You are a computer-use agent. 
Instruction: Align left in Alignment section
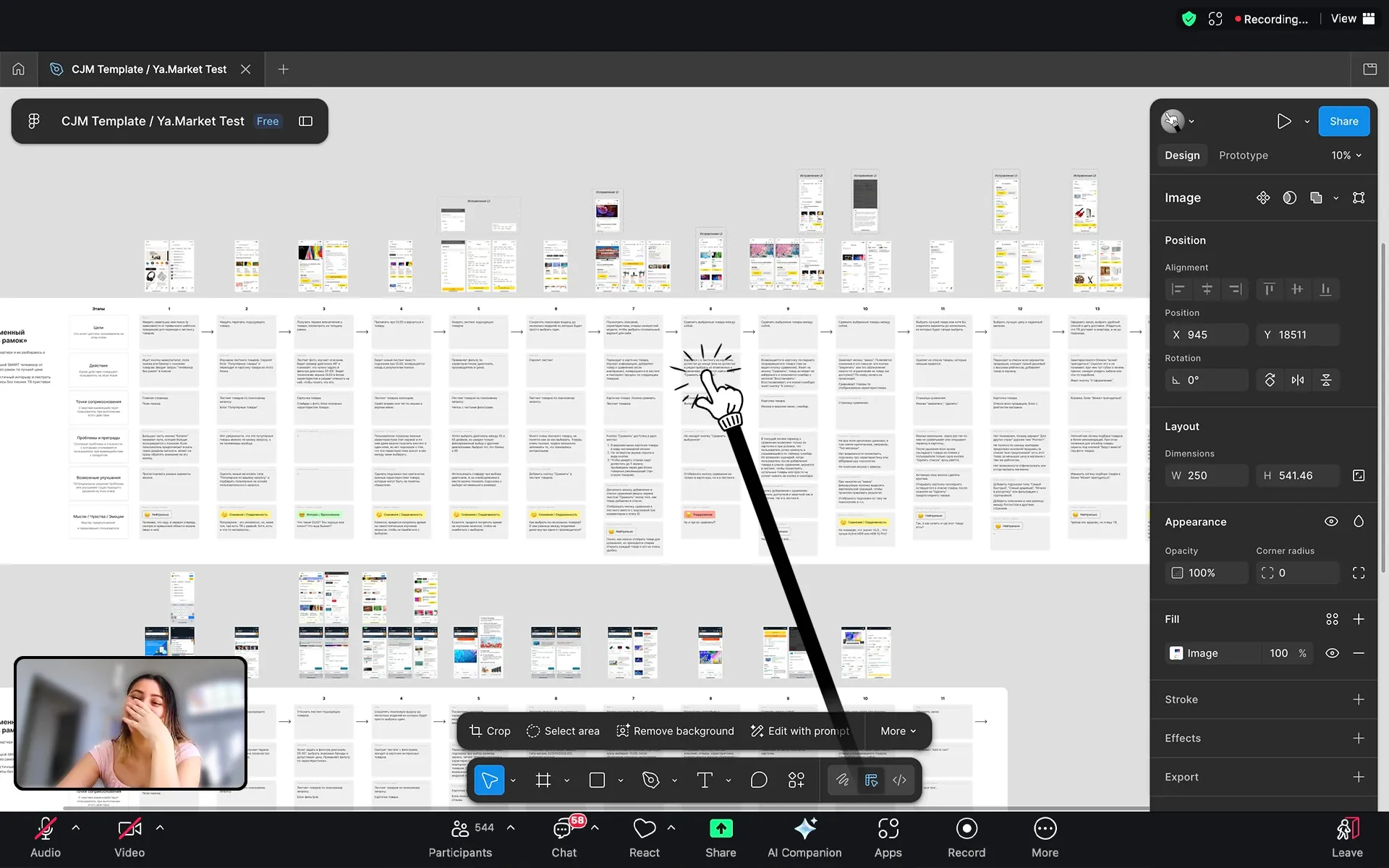tap(1178, 289)
